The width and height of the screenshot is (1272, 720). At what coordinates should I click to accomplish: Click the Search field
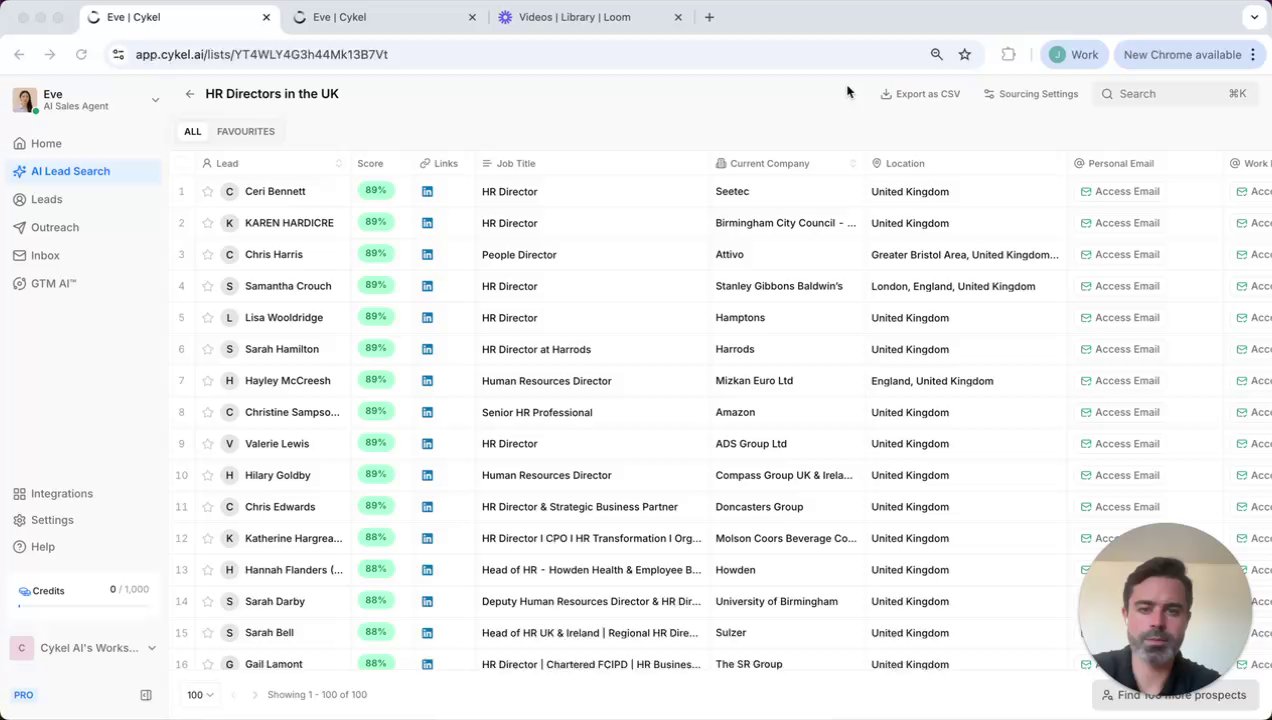click(x=1173, y=94)
